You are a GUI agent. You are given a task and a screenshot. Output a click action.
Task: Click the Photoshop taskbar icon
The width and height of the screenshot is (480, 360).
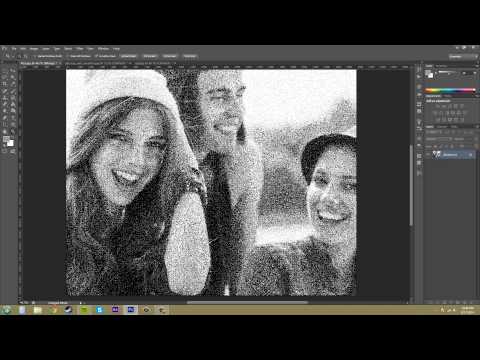pyautogui.click(x=131, y=310)
